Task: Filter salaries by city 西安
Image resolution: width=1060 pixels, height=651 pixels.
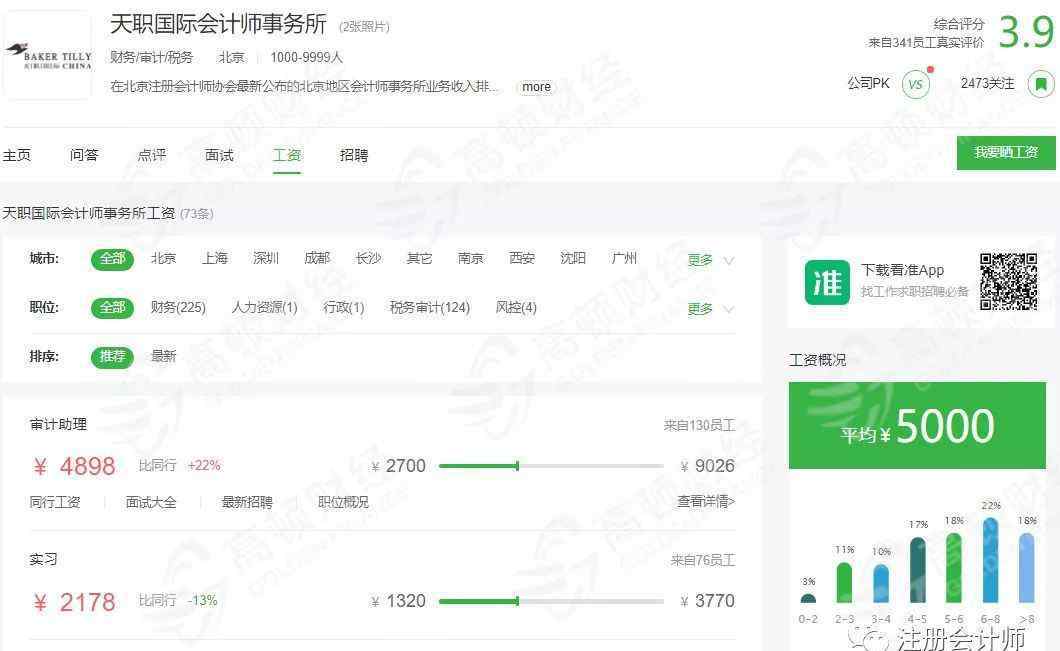Action: coord(522,258)
